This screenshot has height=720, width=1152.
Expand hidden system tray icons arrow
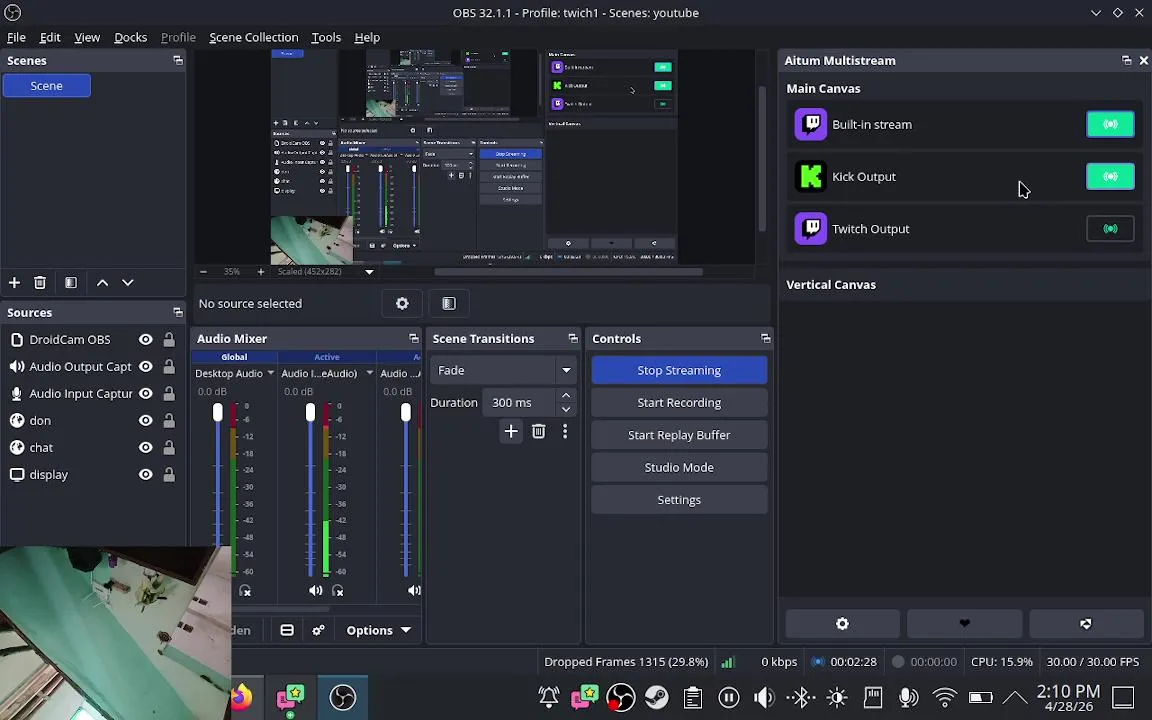1015,697
